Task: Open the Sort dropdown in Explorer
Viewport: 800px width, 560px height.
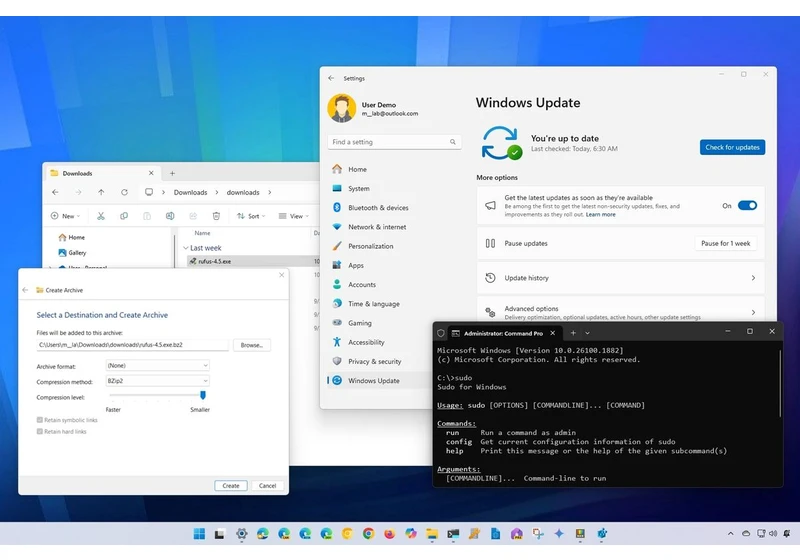Action: click(251, 216)
